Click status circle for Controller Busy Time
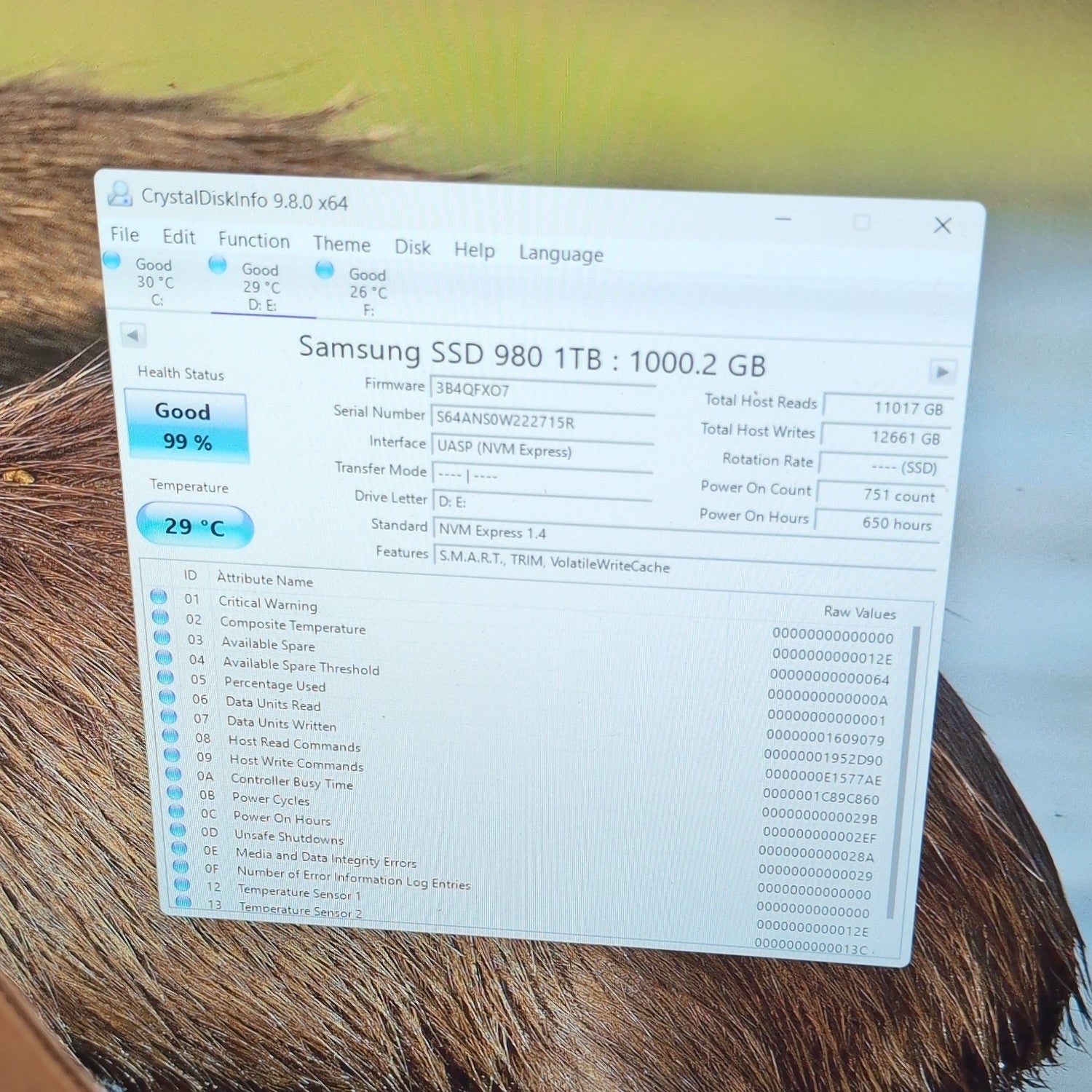Image resolution: width=1092 pixels, height=1092 pixels. coord(173,773)
